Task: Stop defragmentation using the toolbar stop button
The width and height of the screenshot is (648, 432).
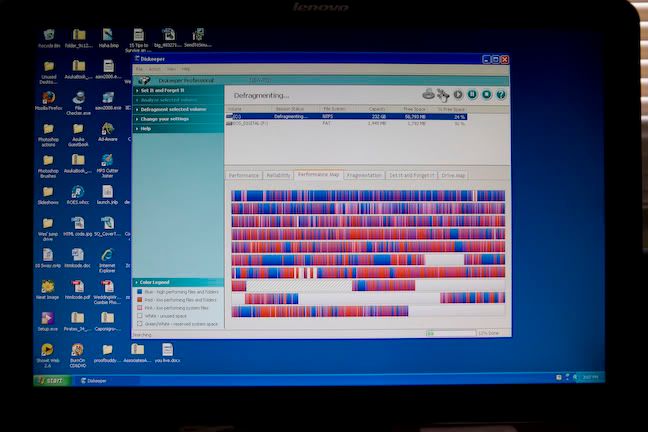Action: pyautogui.click(x=486, y=95)
